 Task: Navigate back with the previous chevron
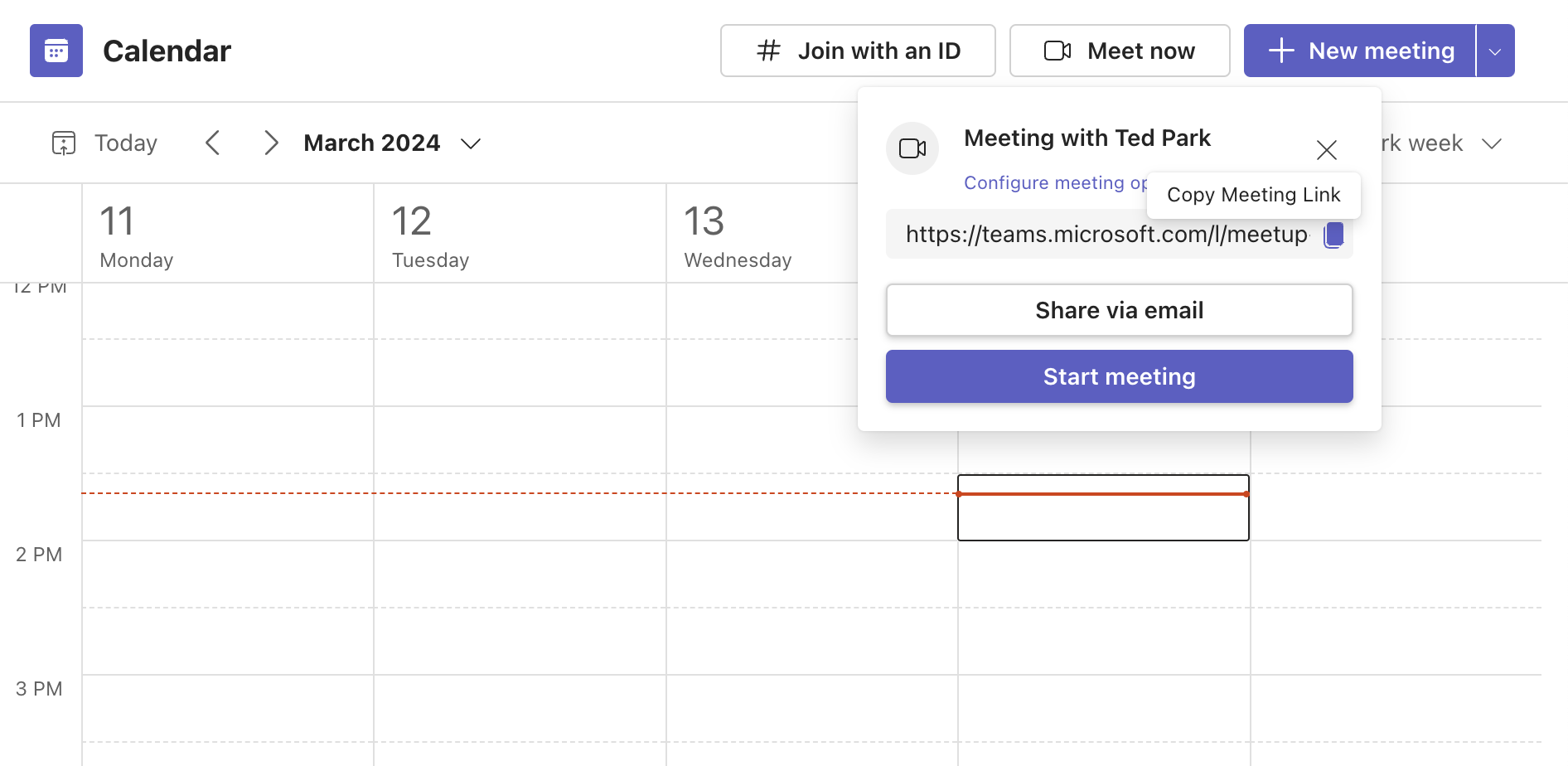coord(213,142)
